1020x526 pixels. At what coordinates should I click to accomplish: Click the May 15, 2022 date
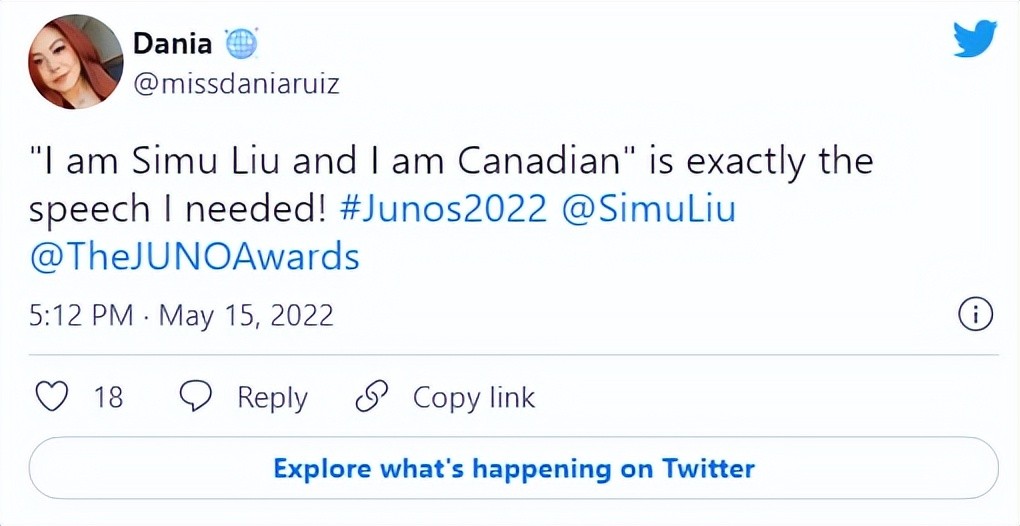tap(246, 316)
